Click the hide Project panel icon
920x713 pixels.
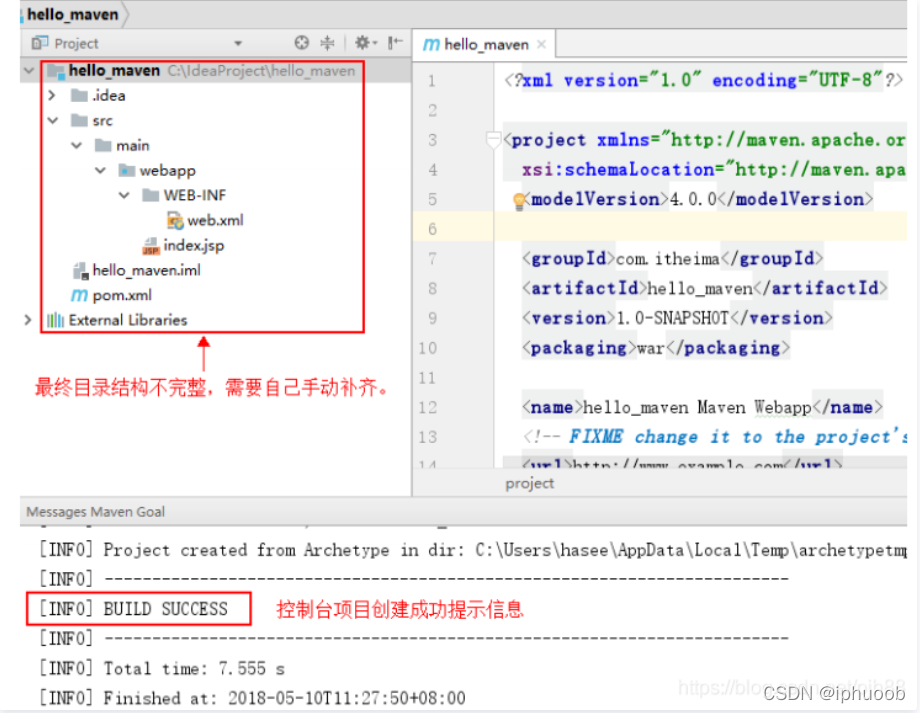tap(395, 42)
